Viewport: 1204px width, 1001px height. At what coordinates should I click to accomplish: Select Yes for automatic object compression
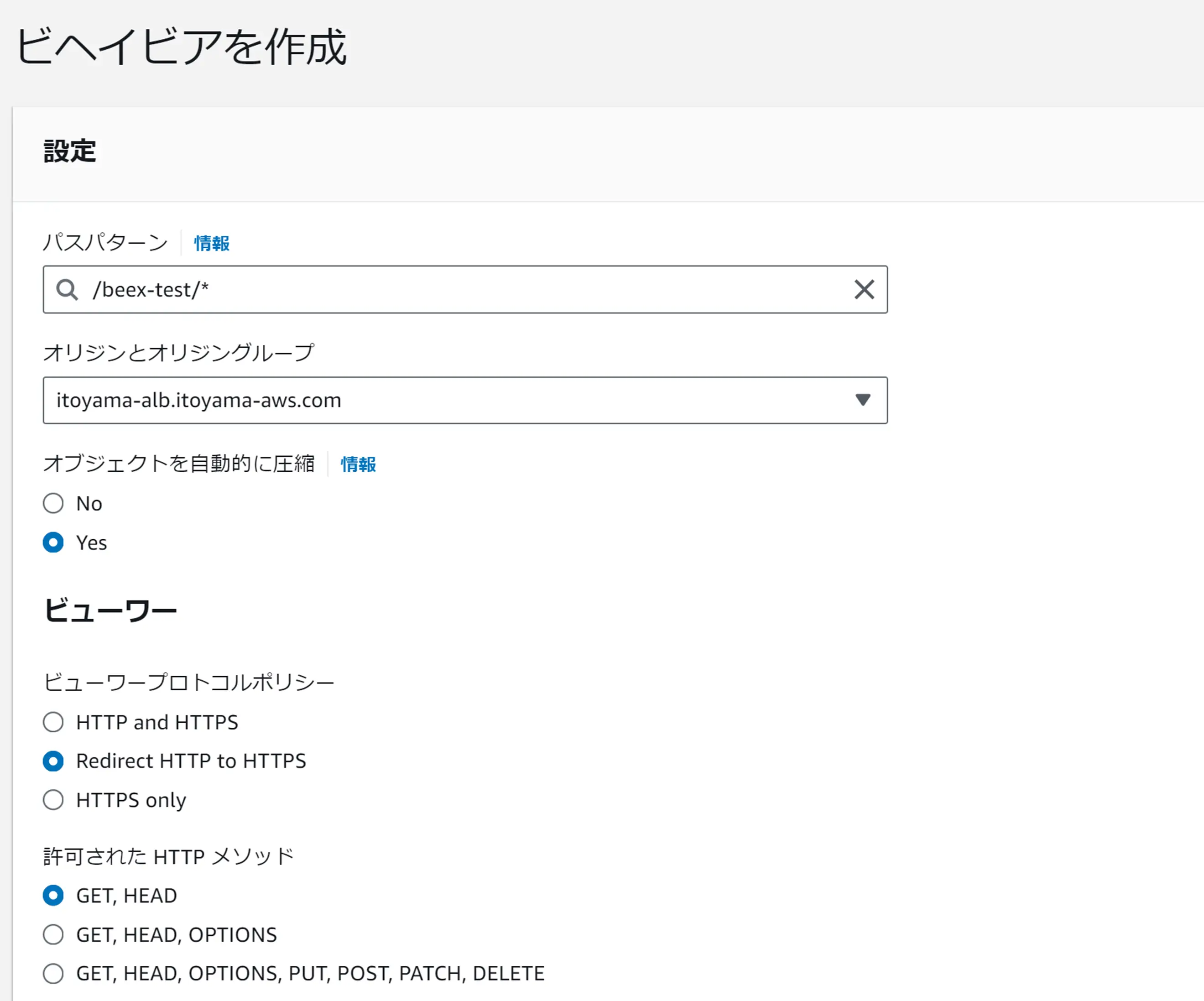(x=53, y=542)
